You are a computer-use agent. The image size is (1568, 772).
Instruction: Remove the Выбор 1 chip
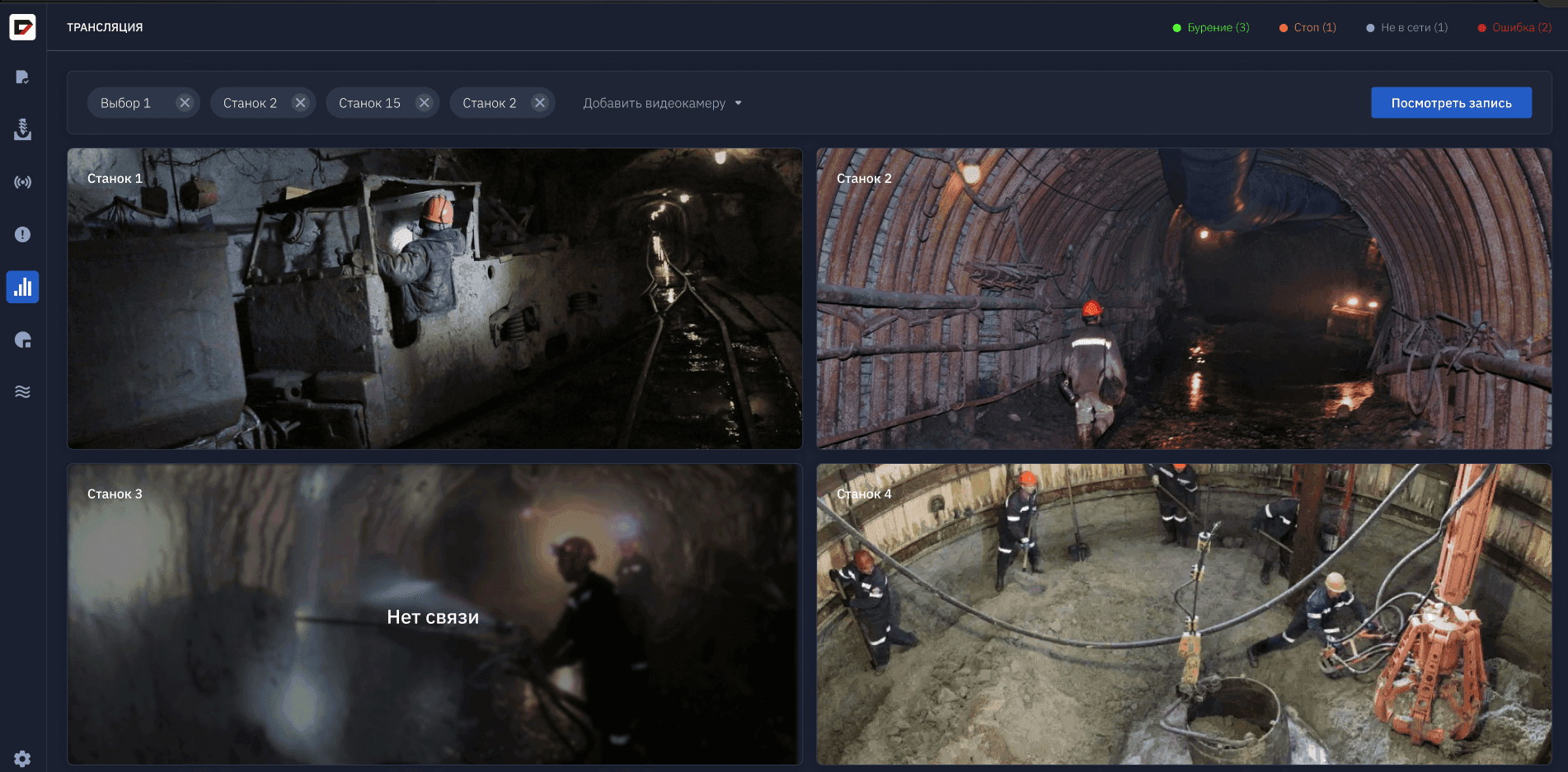185,103
